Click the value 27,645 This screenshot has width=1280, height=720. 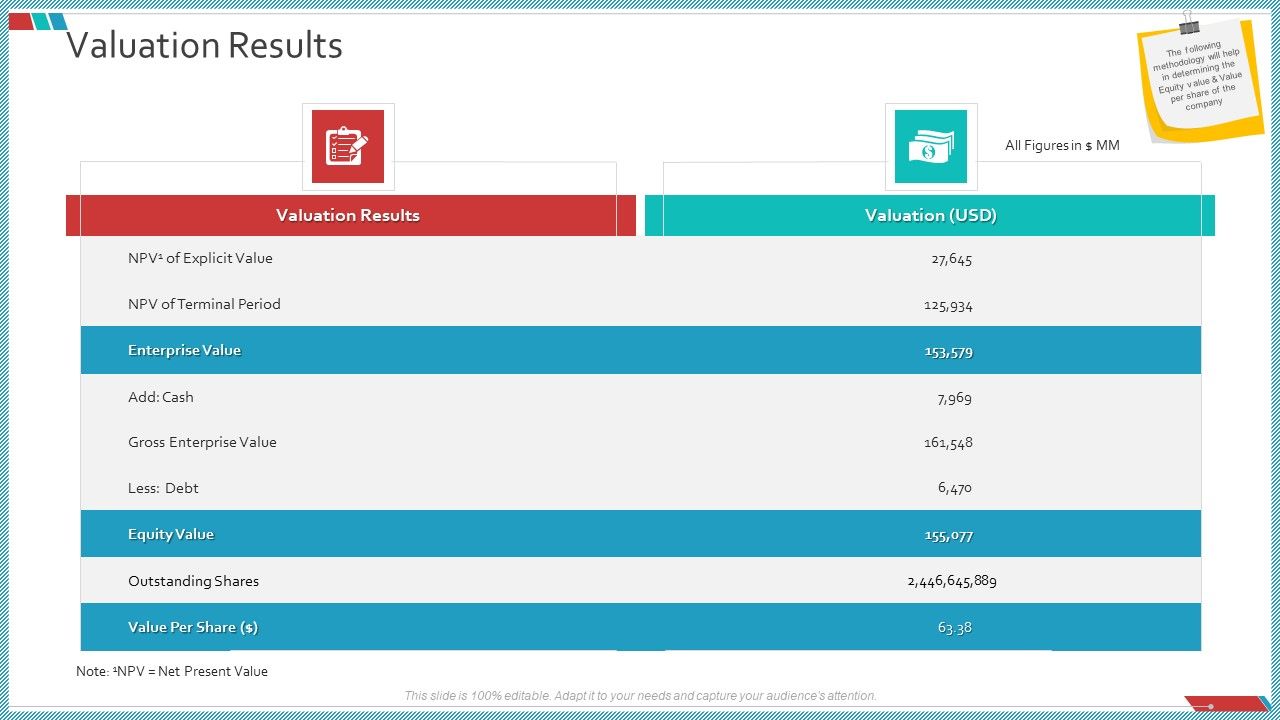952,260
